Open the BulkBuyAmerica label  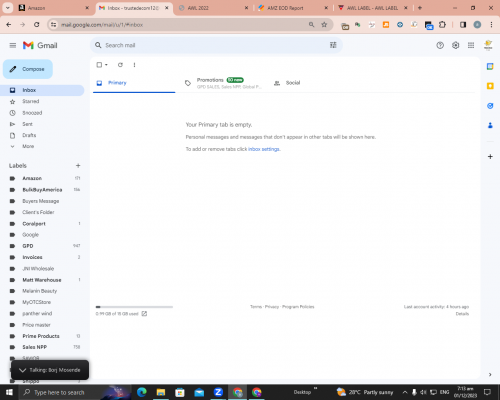click(x=42, y=190)
